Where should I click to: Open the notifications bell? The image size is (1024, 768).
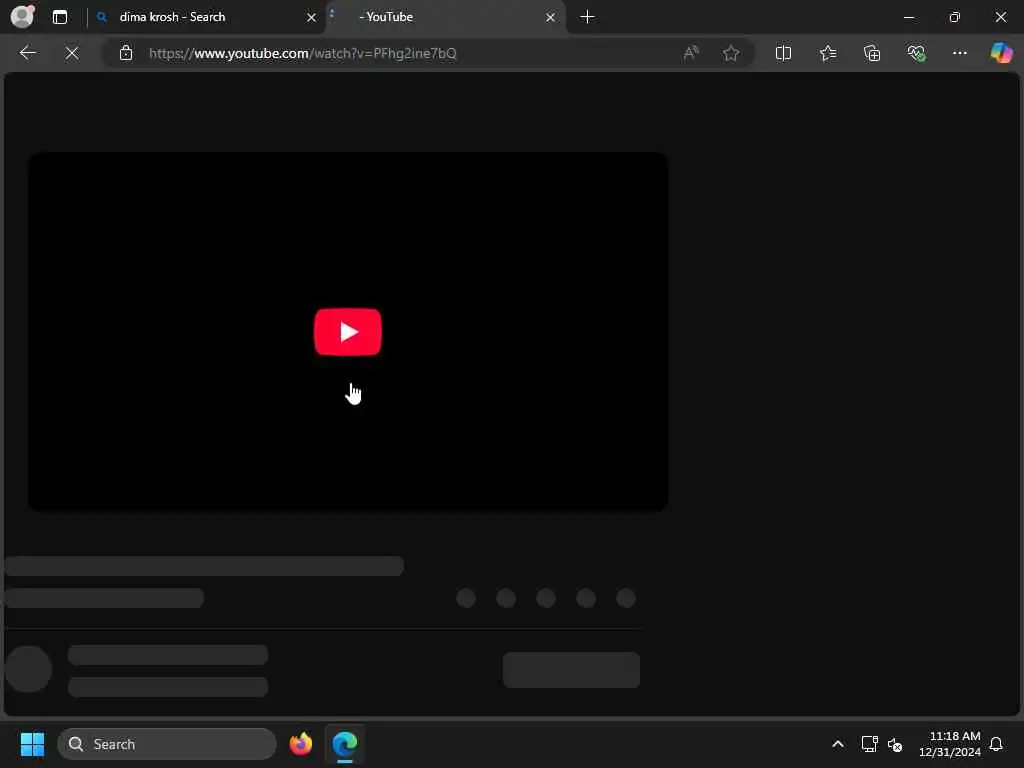996,744
